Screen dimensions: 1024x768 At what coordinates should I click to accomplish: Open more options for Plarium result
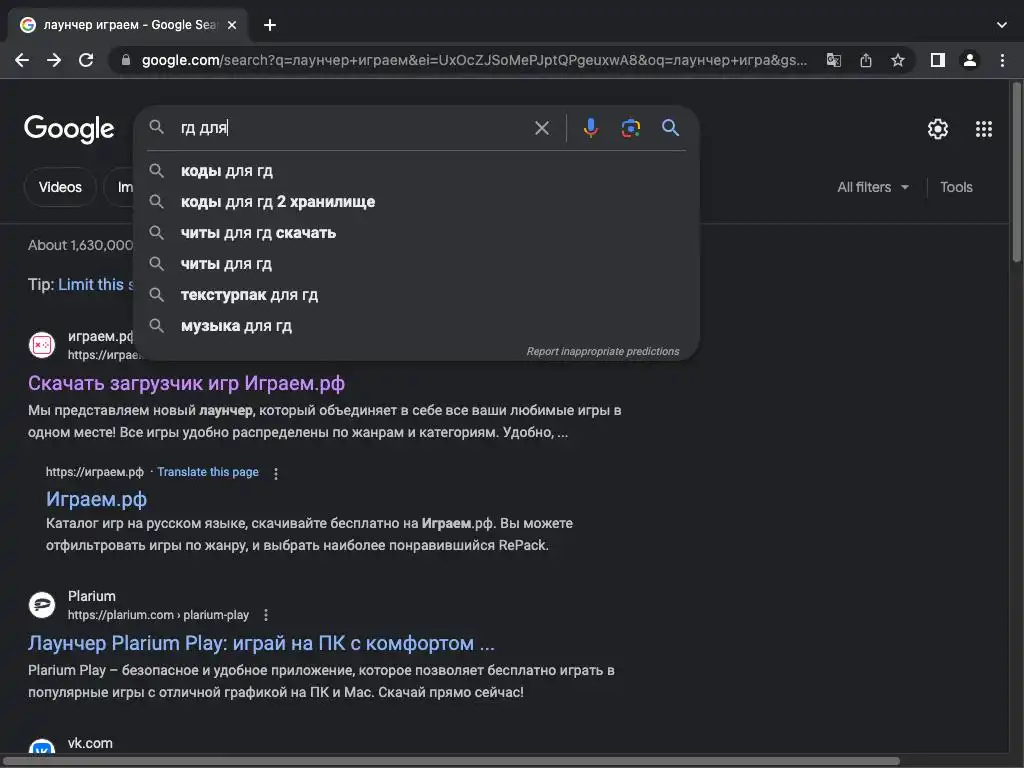click(265, 615)
